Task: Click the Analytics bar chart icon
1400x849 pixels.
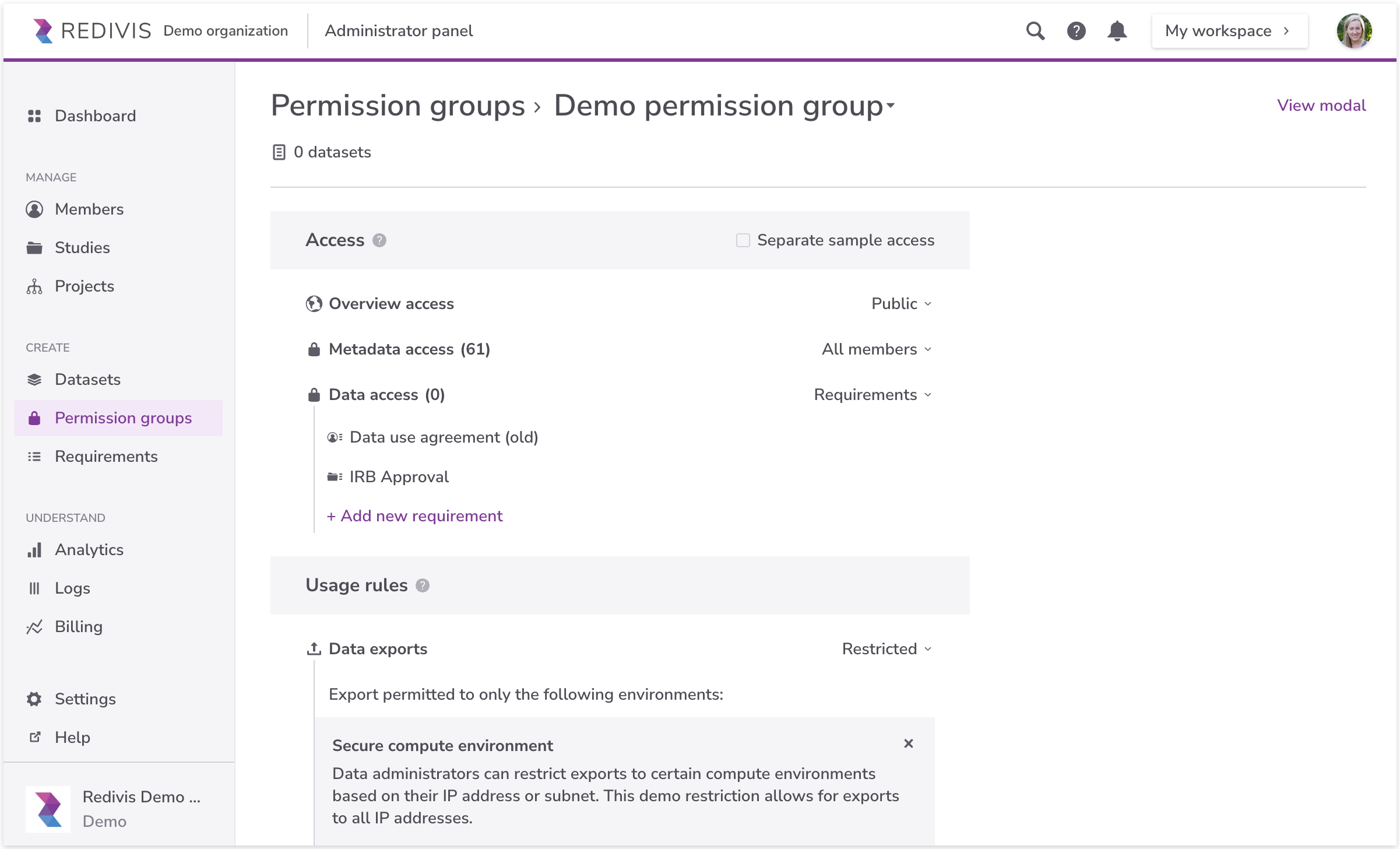Action: pyautogui.click(x=34, y=550)
